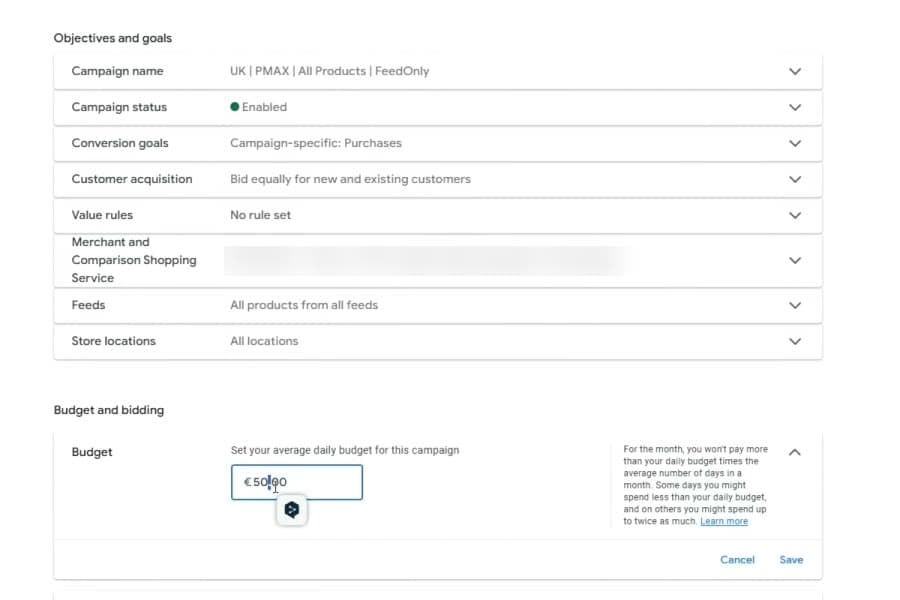Click the 'No rule set' value

[261, 215]
